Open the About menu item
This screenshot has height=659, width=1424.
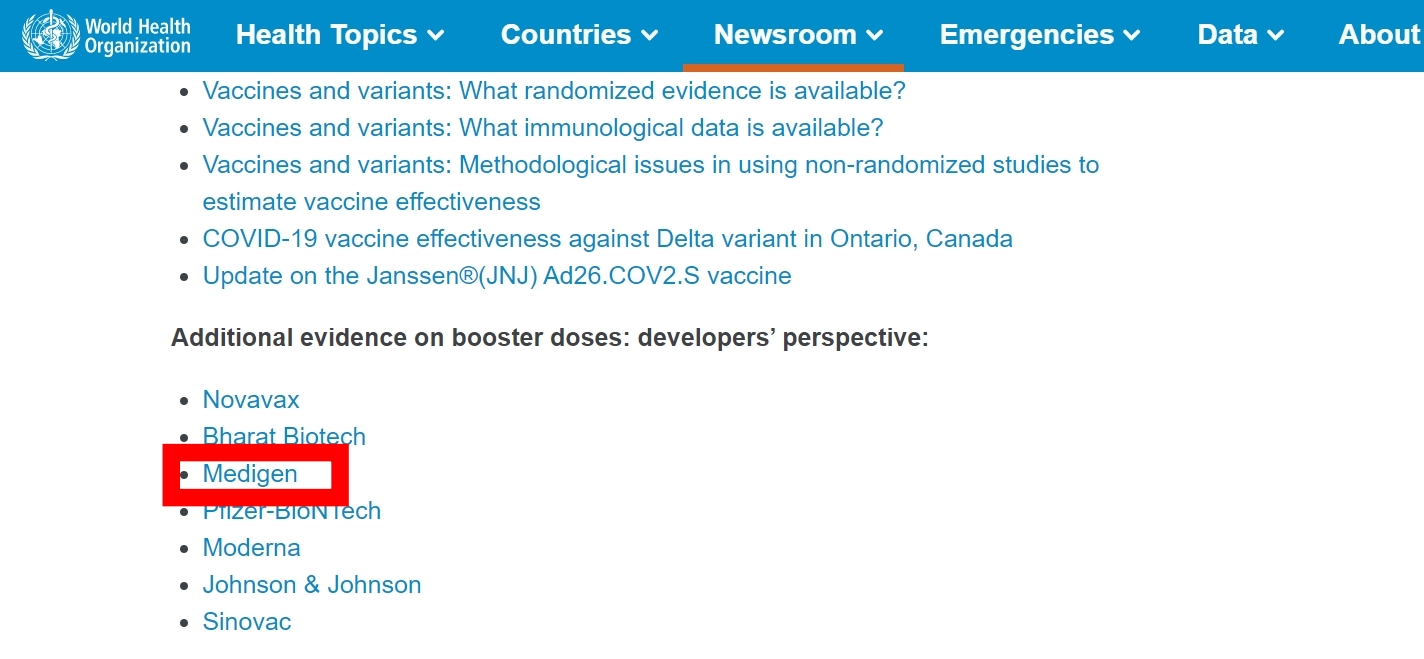click(x=1381, y=35)
